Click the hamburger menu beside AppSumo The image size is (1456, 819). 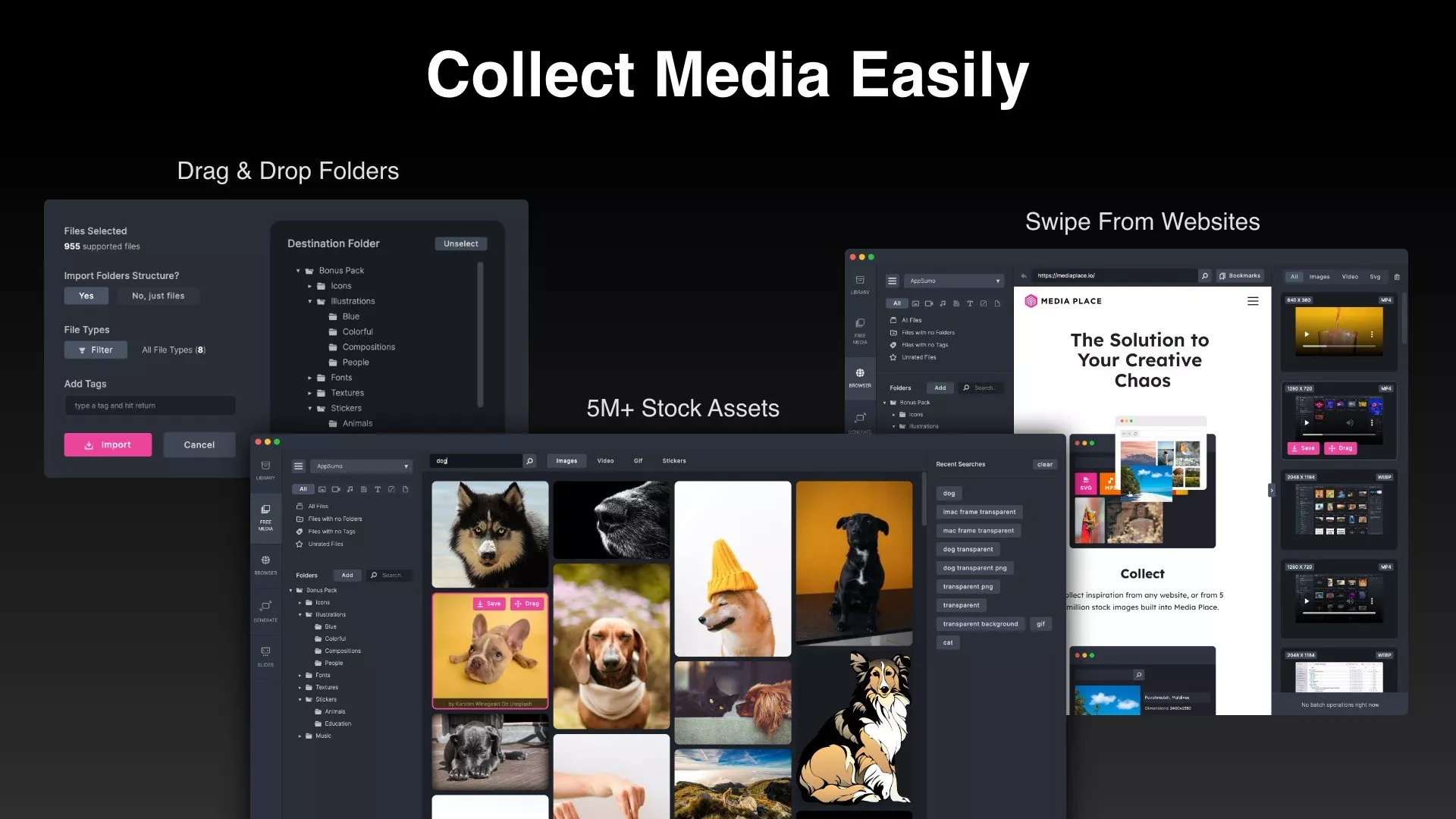298,466
